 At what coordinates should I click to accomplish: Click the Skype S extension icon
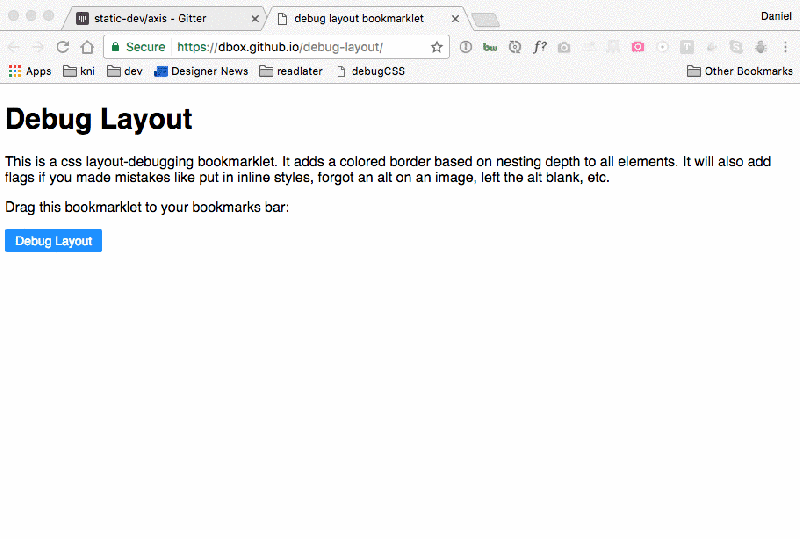coord(736,47)
